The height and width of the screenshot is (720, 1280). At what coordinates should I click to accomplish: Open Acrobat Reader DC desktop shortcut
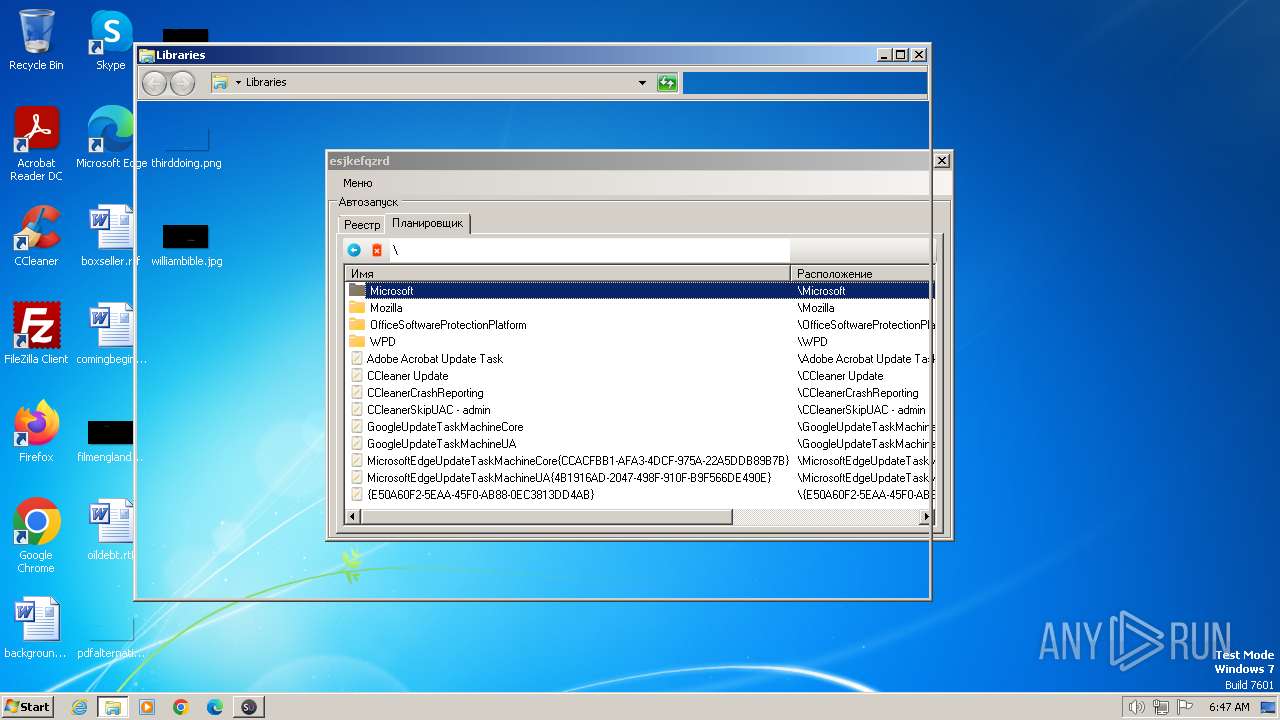point(36,144)
